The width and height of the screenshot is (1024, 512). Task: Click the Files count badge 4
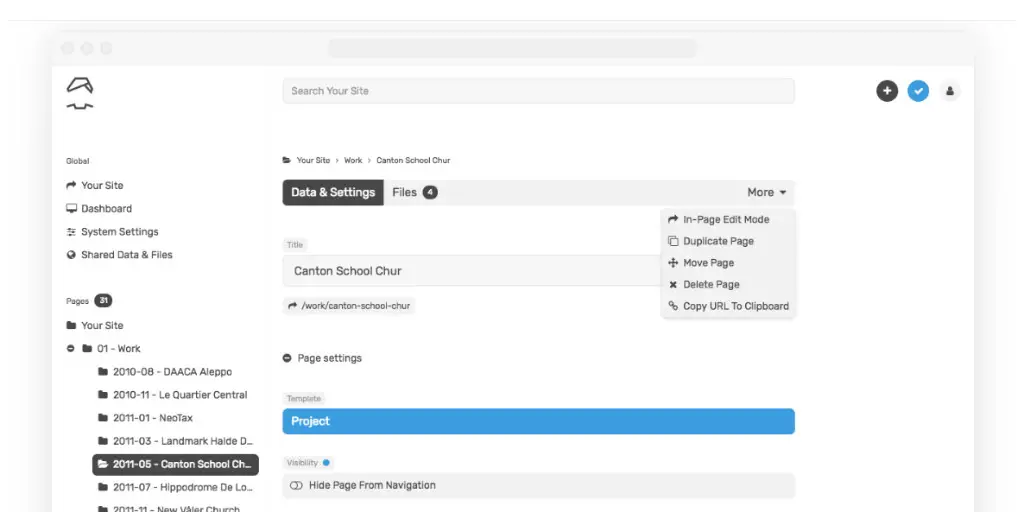pos(430,193)
